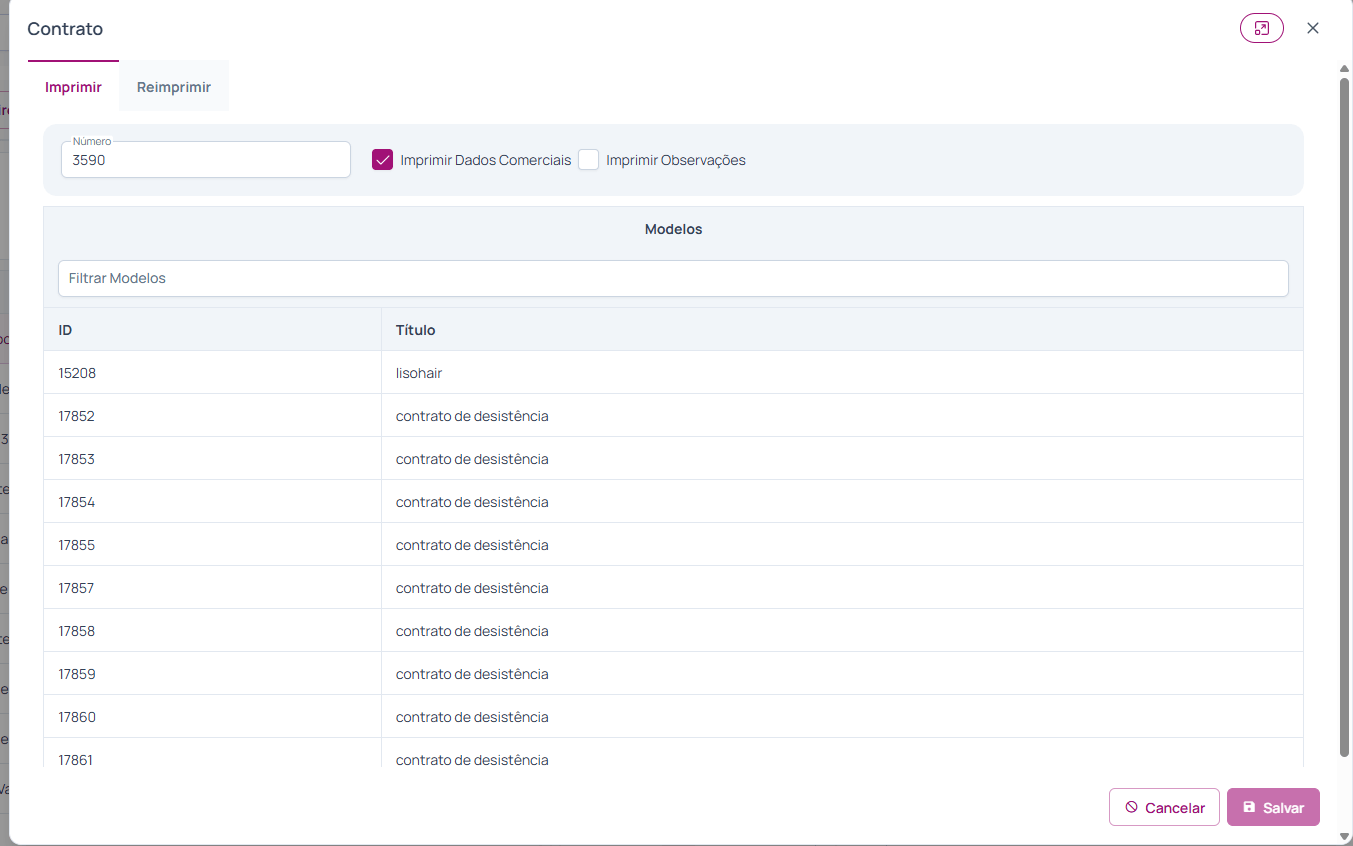
Task: Uncheck Imprimir Dados Comerciais
Action: tap(382, 160)
